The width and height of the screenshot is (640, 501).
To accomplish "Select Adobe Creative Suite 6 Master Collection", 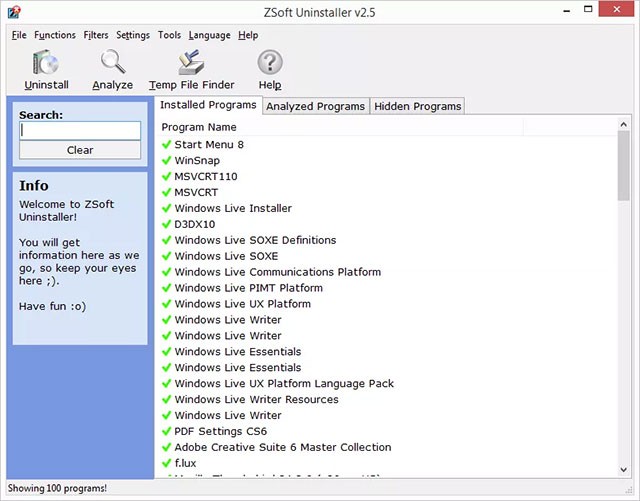I will [282, 447].
